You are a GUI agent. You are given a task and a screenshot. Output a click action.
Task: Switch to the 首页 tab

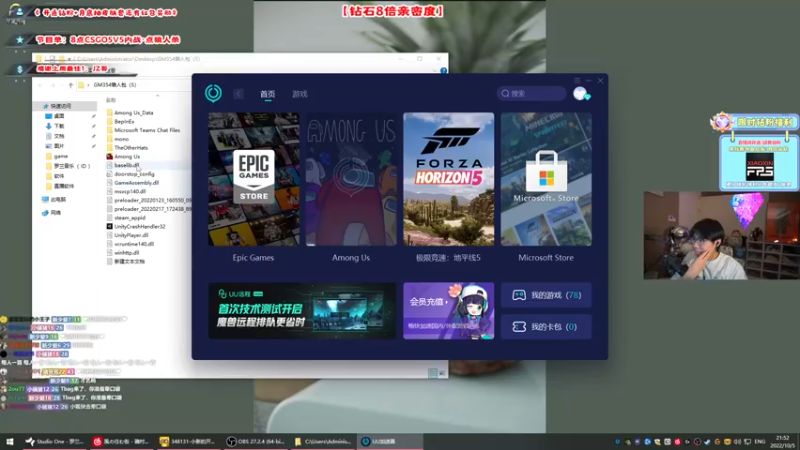(x=267, y=94)
